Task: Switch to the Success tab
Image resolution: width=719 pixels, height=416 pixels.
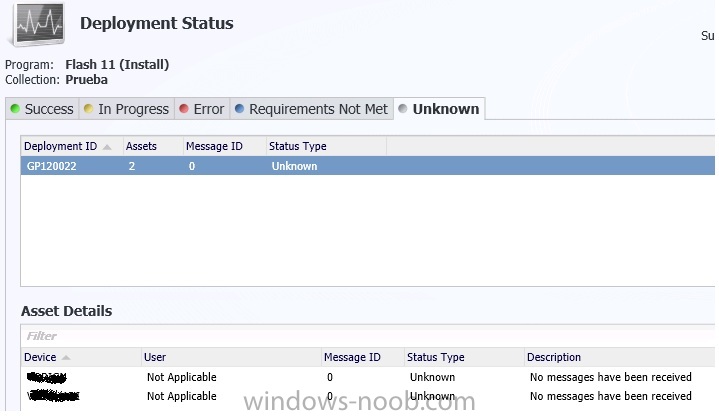Action: (49, 109)
